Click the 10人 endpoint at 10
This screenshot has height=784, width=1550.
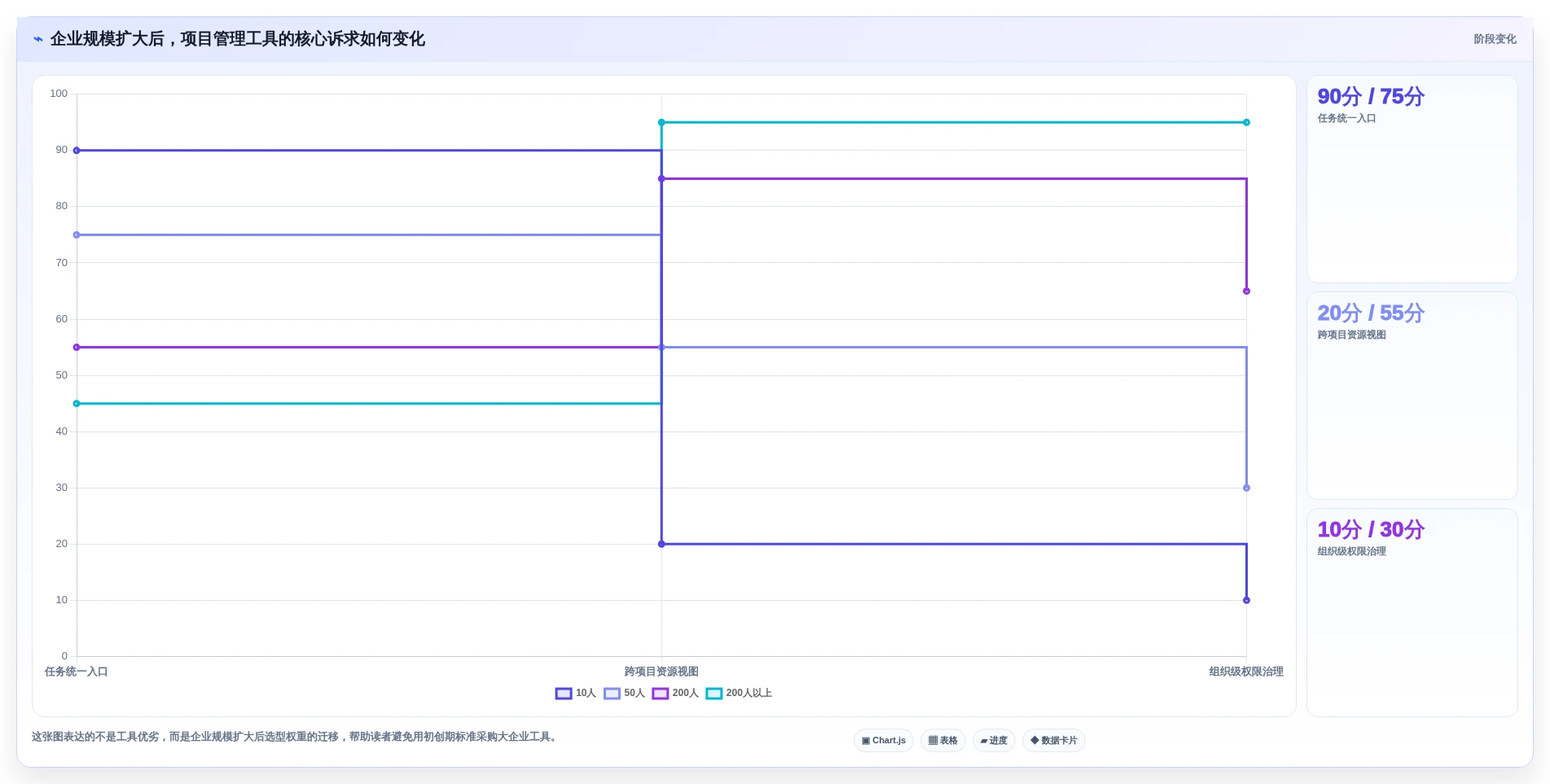pos(1246,601)
